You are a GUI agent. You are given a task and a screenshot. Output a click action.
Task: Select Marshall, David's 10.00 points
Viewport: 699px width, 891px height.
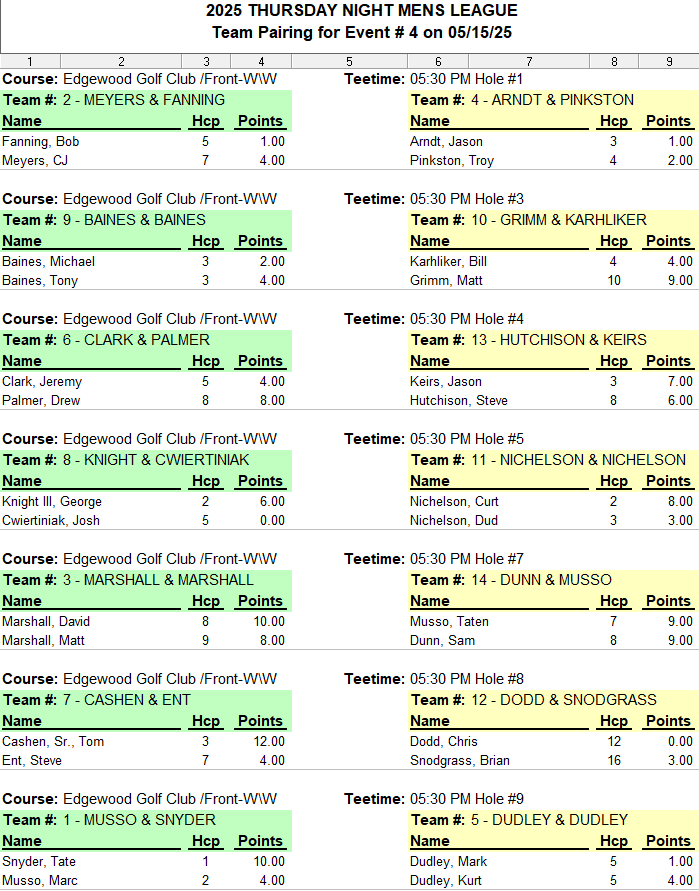point(269,622)
